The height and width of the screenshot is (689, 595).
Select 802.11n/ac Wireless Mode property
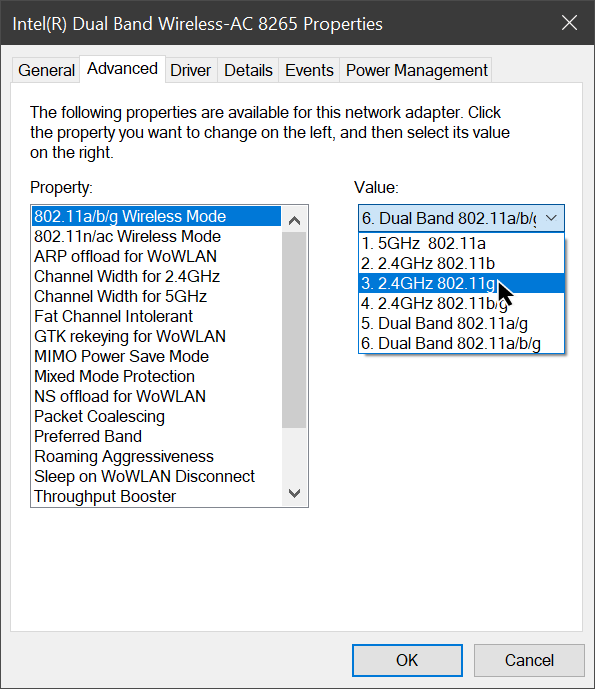coord(156,236)
